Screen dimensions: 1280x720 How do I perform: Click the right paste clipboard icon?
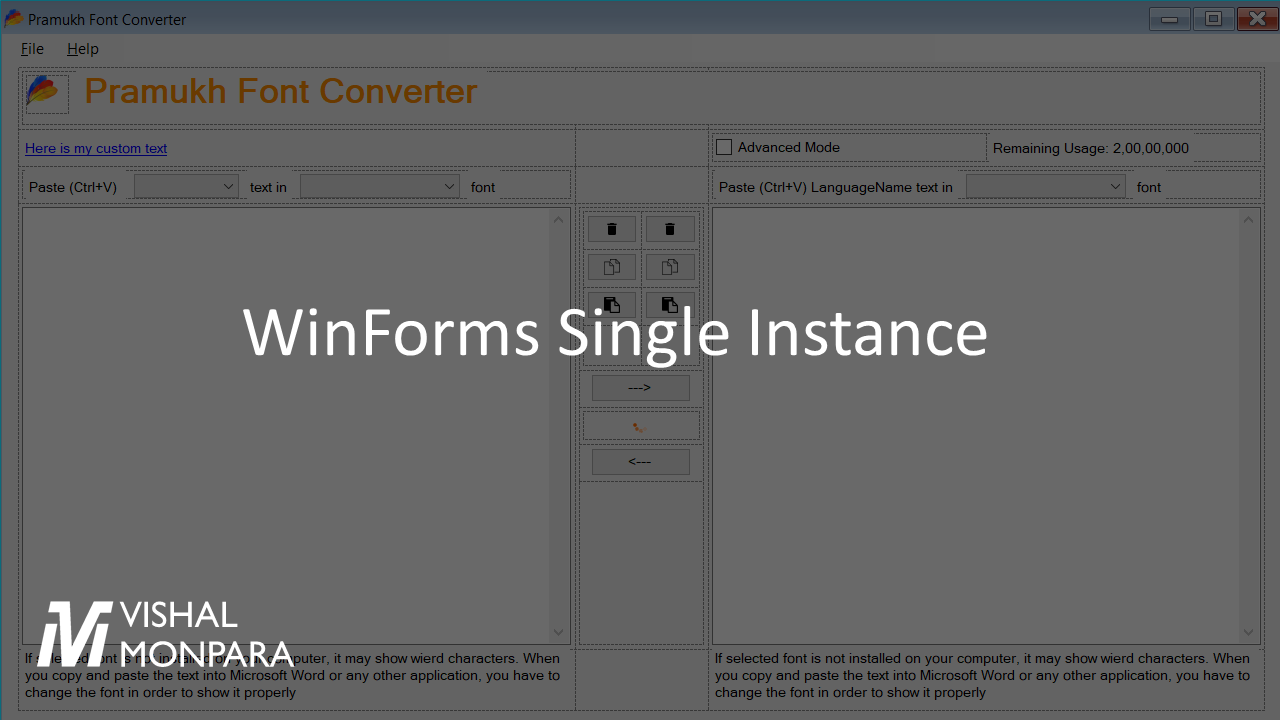click(670, 304)
